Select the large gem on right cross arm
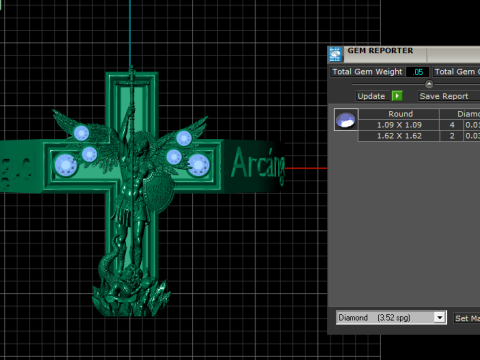Screen dimensions: 480x360 (199, 165)
